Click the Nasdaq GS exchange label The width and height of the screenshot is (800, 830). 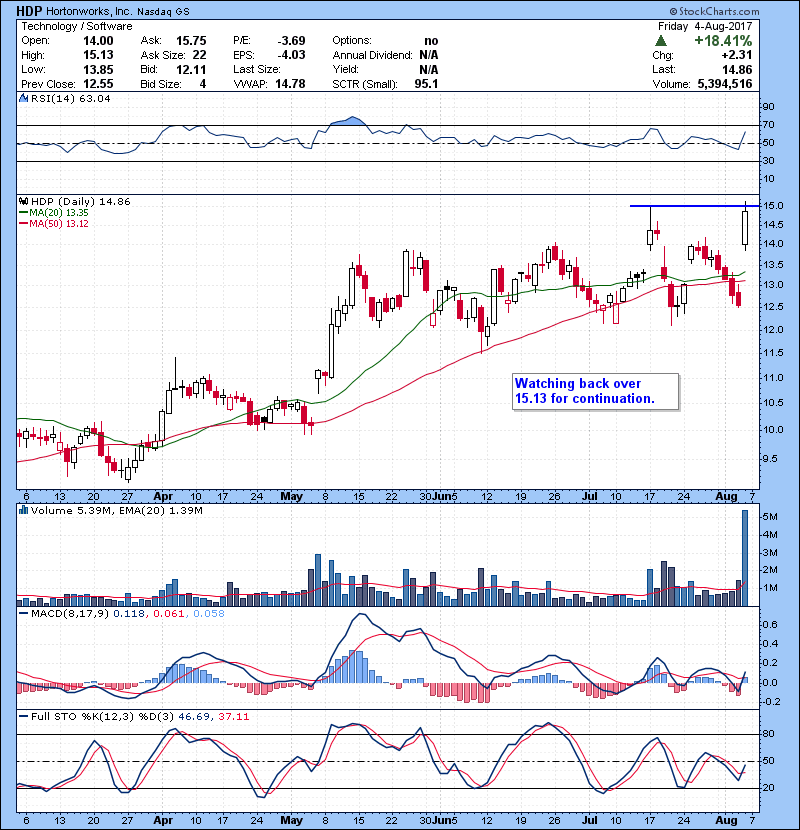coord(163,12)
